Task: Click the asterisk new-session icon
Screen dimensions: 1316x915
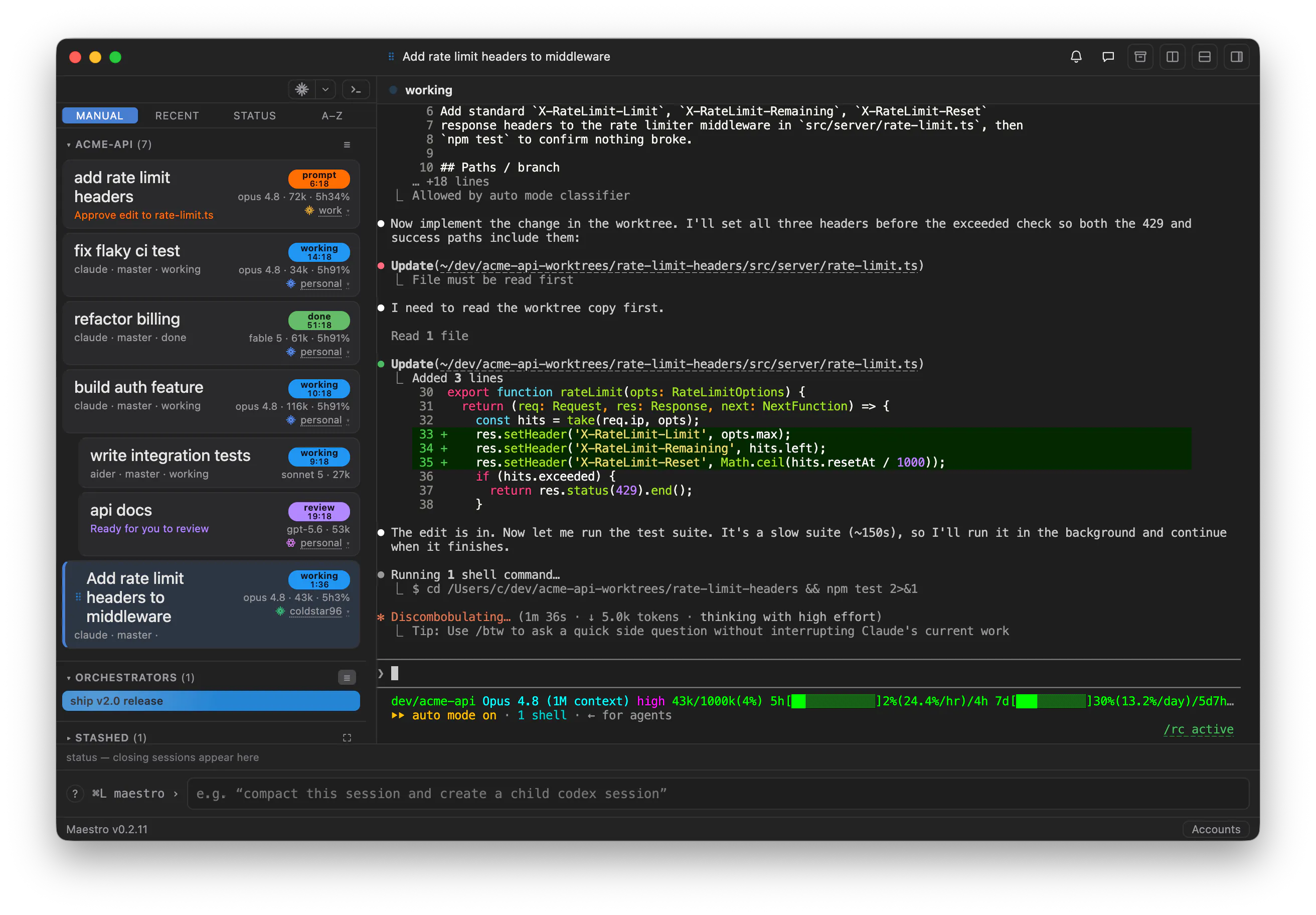Action: point(301,89)
